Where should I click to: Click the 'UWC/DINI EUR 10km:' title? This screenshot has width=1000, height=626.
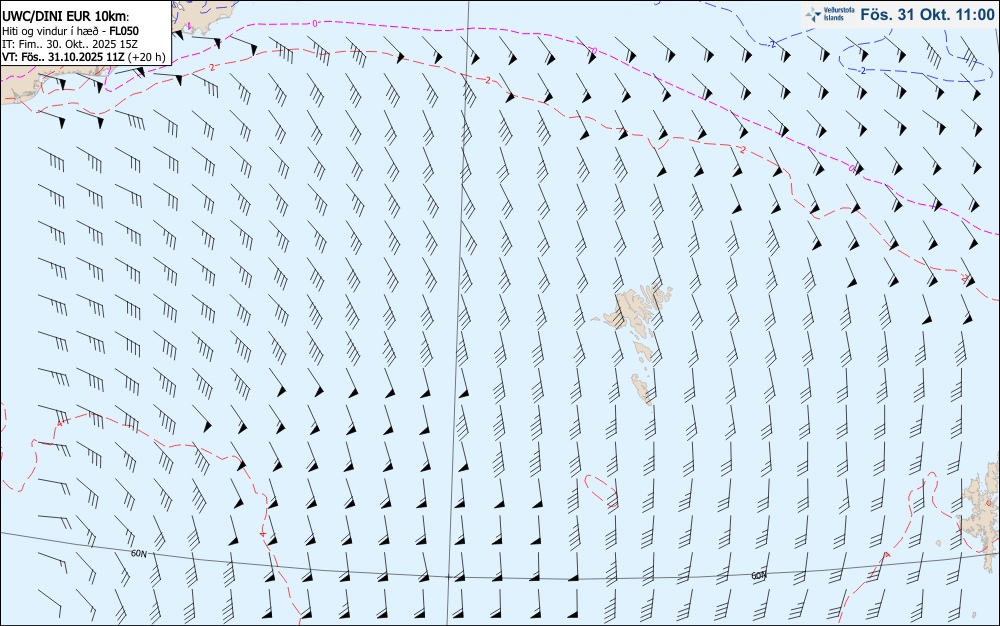pyautogui.click(x=66, y=17)
